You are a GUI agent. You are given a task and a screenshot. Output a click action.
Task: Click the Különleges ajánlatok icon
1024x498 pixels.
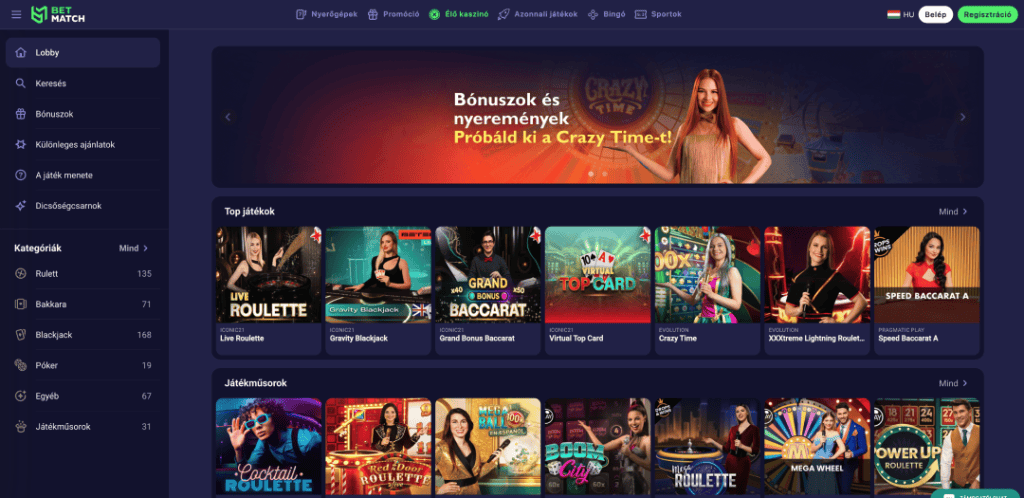tap(21, 145)
